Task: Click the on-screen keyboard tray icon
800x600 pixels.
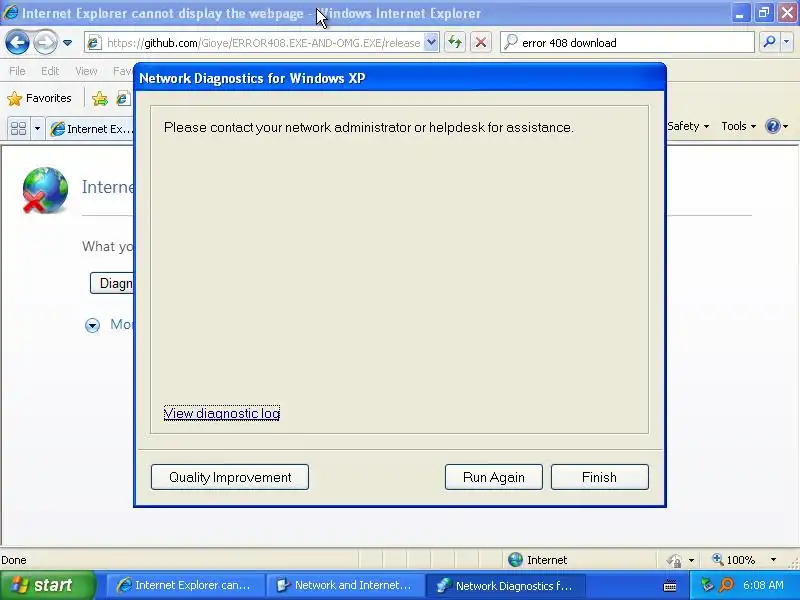Action: (670, 586)
